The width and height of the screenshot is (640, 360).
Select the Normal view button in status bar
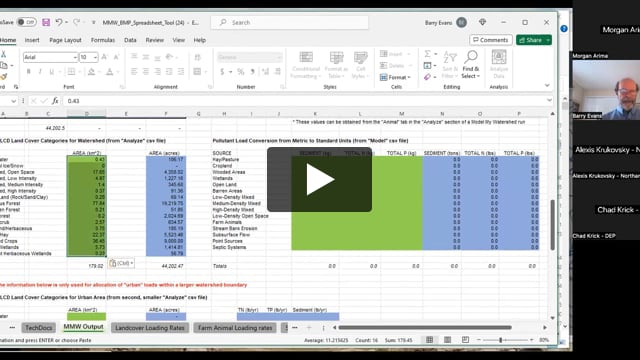click(x=429, y=340)
